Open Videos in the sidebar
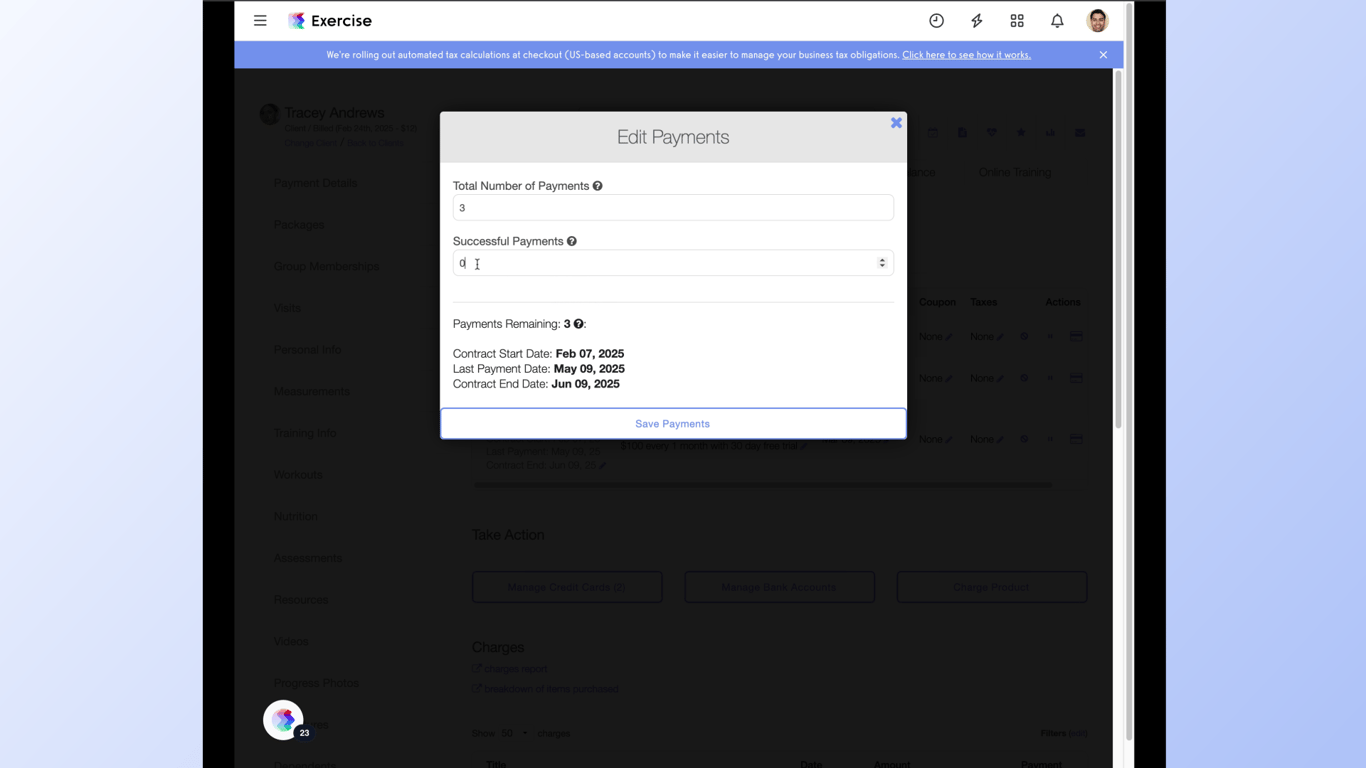This screenshot has width=1366, height=768. (x=291, y=641)
